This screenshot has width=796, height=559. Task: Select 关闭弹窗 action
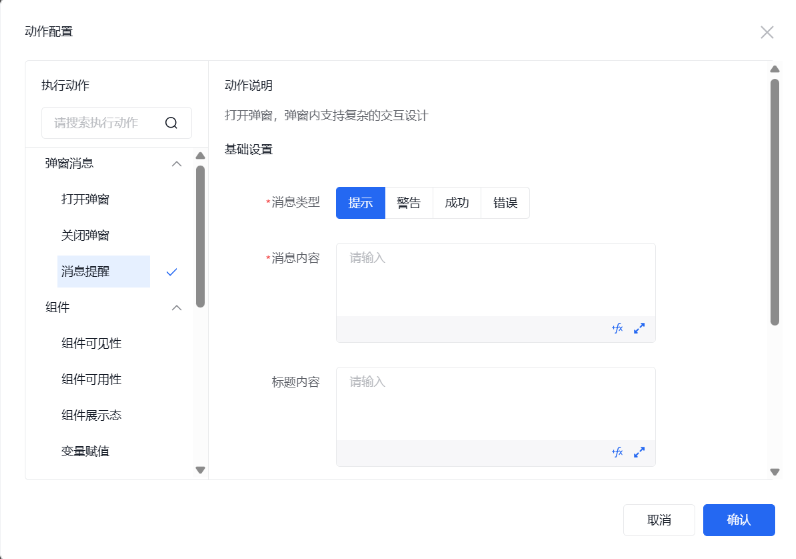point(85,235)
